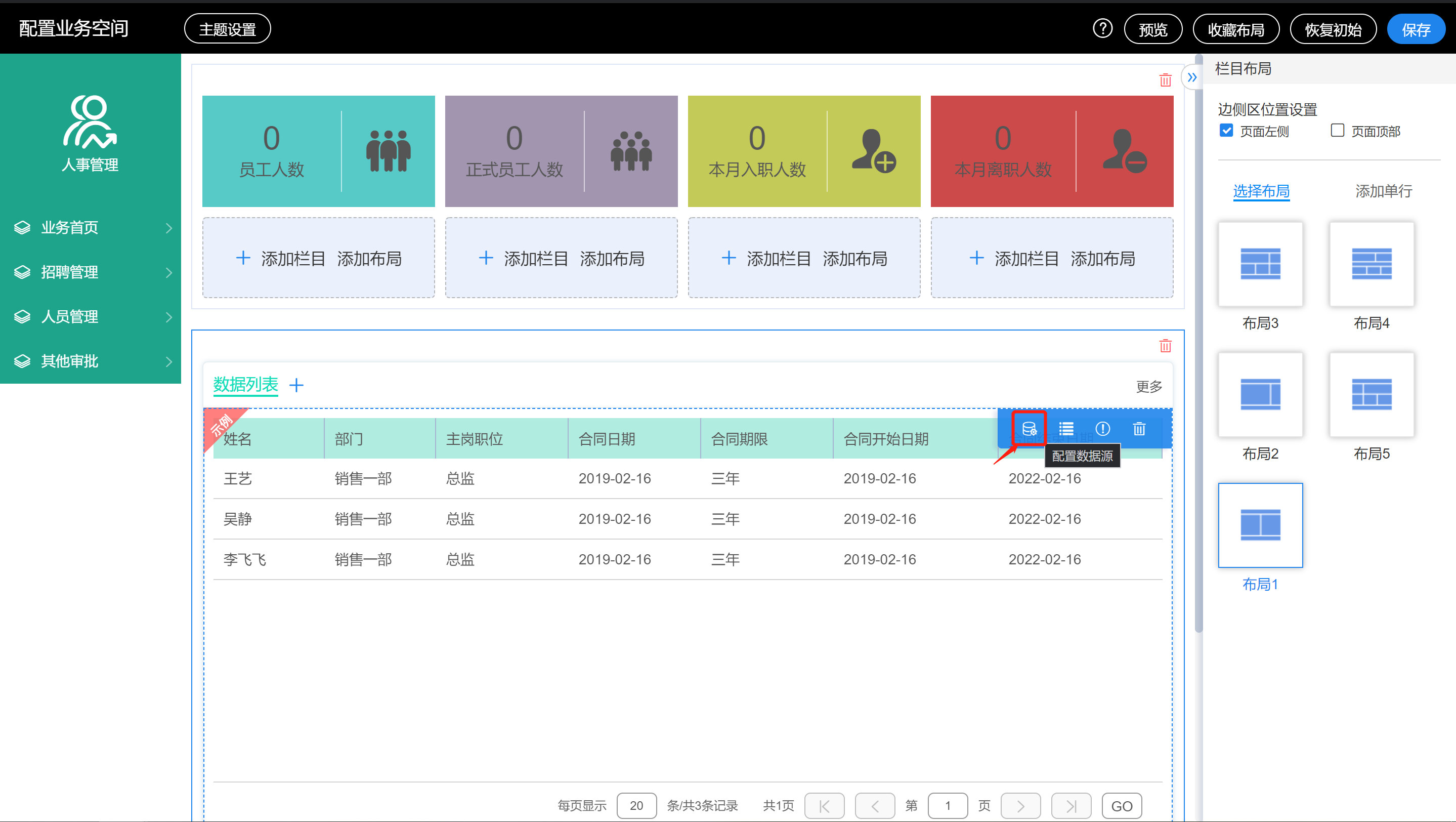Click the 人事管理 logo icon

(x=90, y=121)
